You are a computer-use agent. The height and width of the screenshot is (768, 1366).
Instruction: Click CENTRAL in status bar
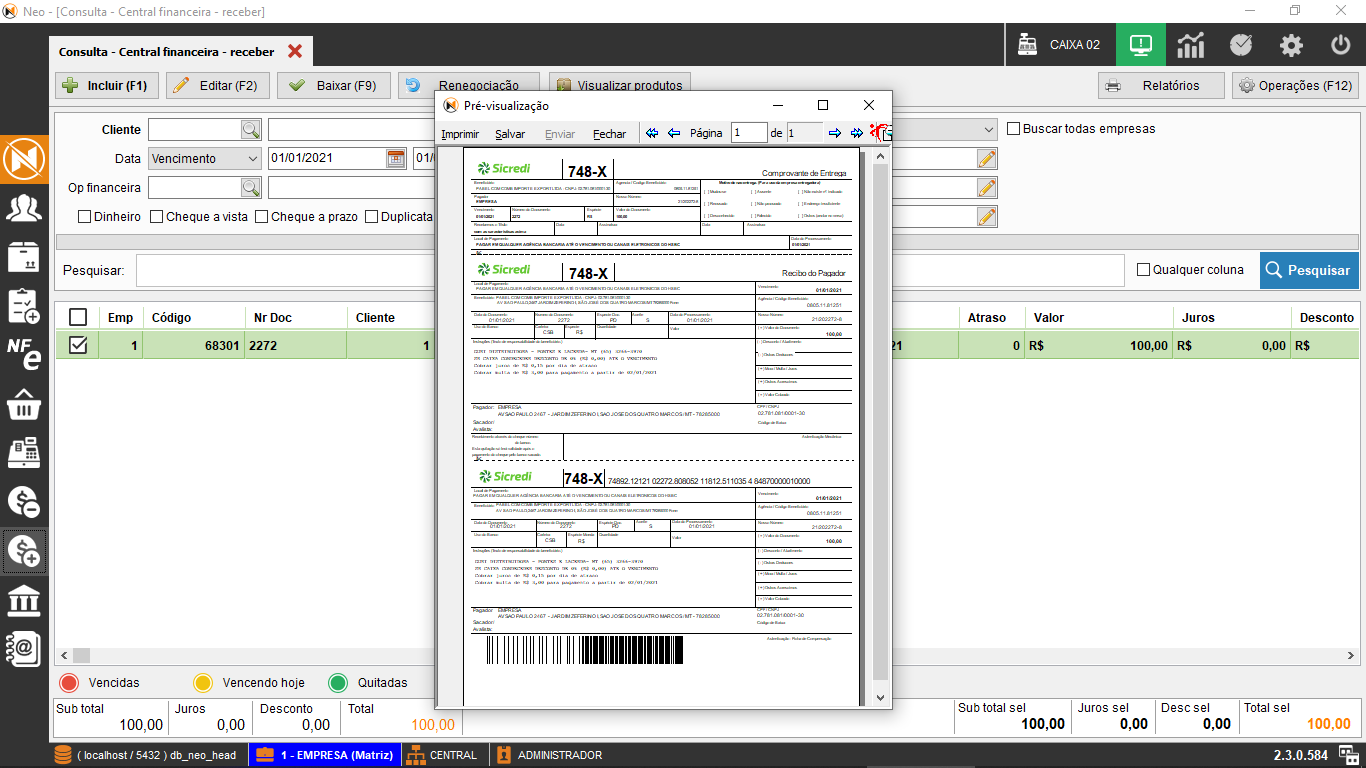point(443,755)
